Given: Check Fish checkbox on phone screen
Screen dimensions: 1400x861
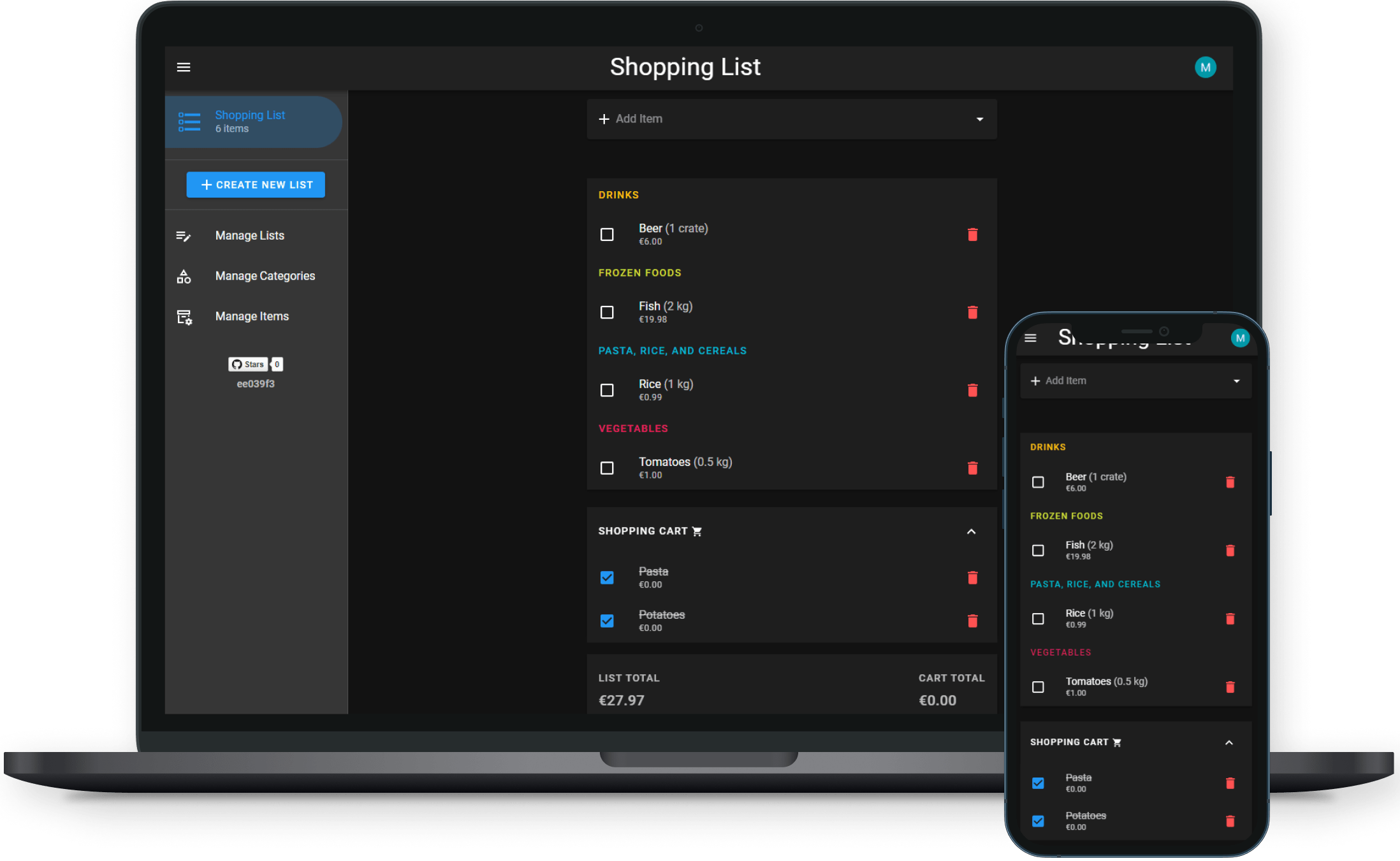Looking at the screenshot, I should [x=1038, y=550].
